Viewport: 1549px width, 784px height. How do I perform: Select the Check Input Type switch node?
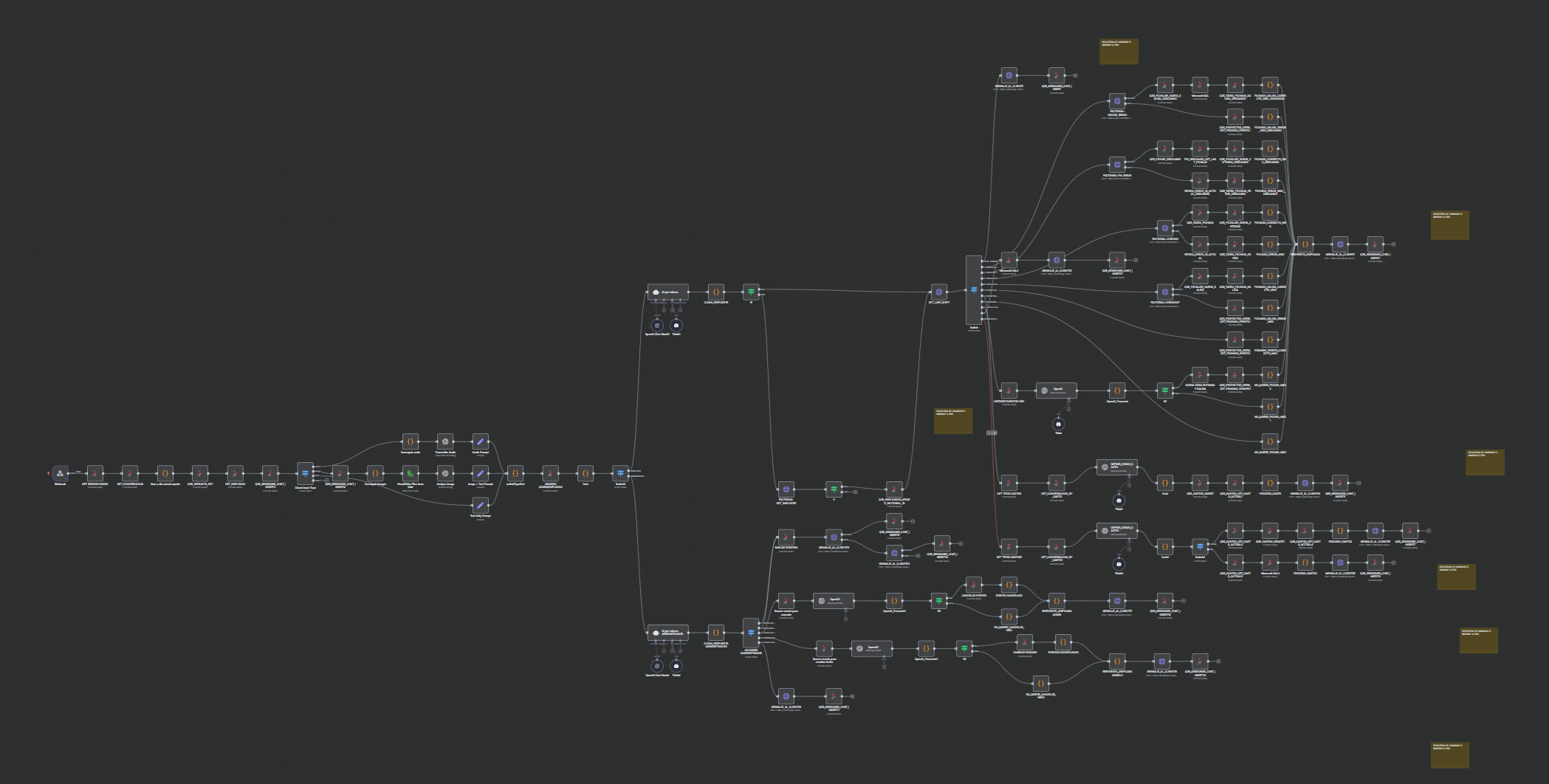(305, 473)
